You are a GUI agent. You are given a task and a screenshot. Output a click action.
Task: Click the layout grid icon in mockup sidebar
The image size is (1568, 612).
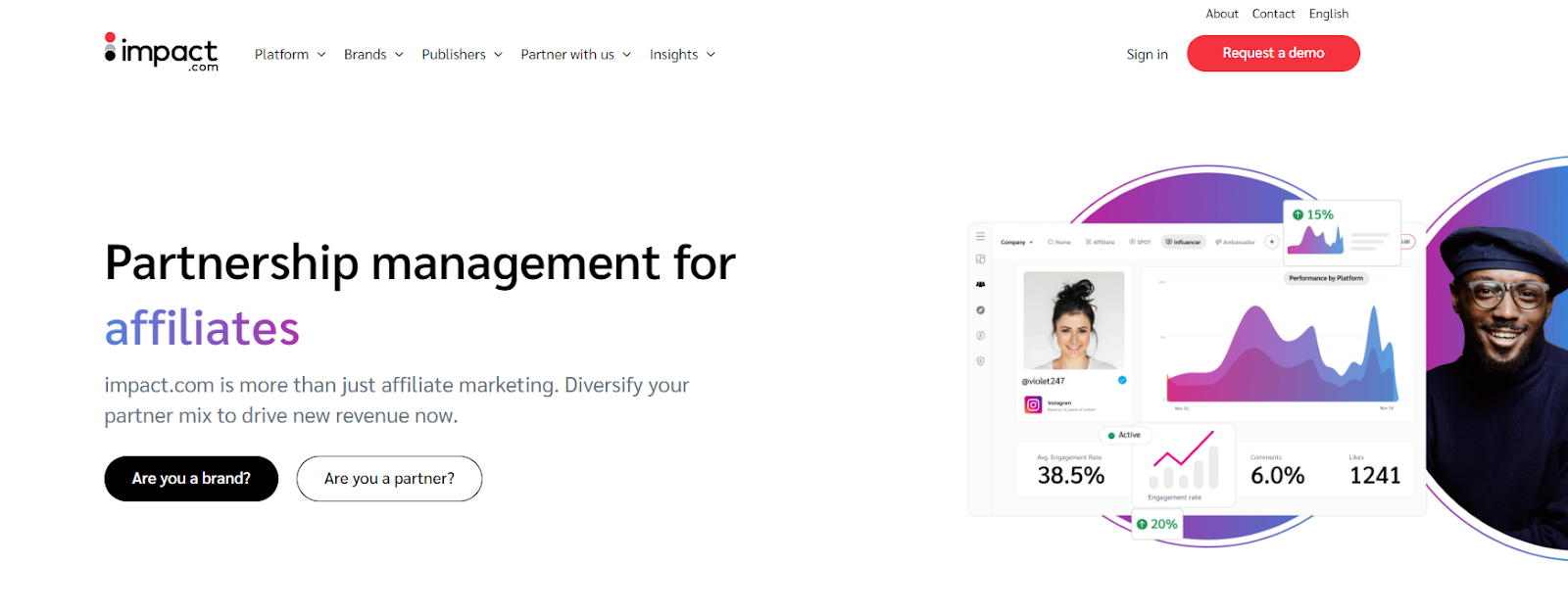(x=980, y=259)
